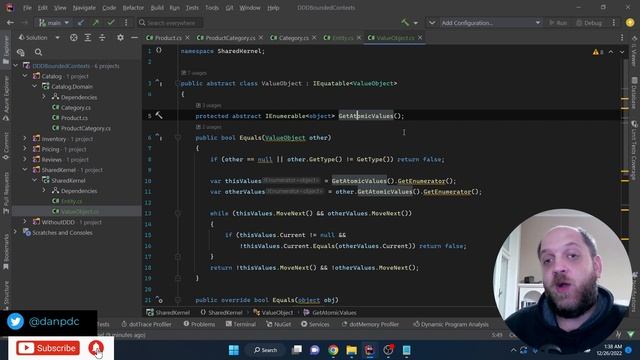640x360 pixels.
Task: Navigate back with the back arrow
Action: pyautogui.click(x=10, y=23)
